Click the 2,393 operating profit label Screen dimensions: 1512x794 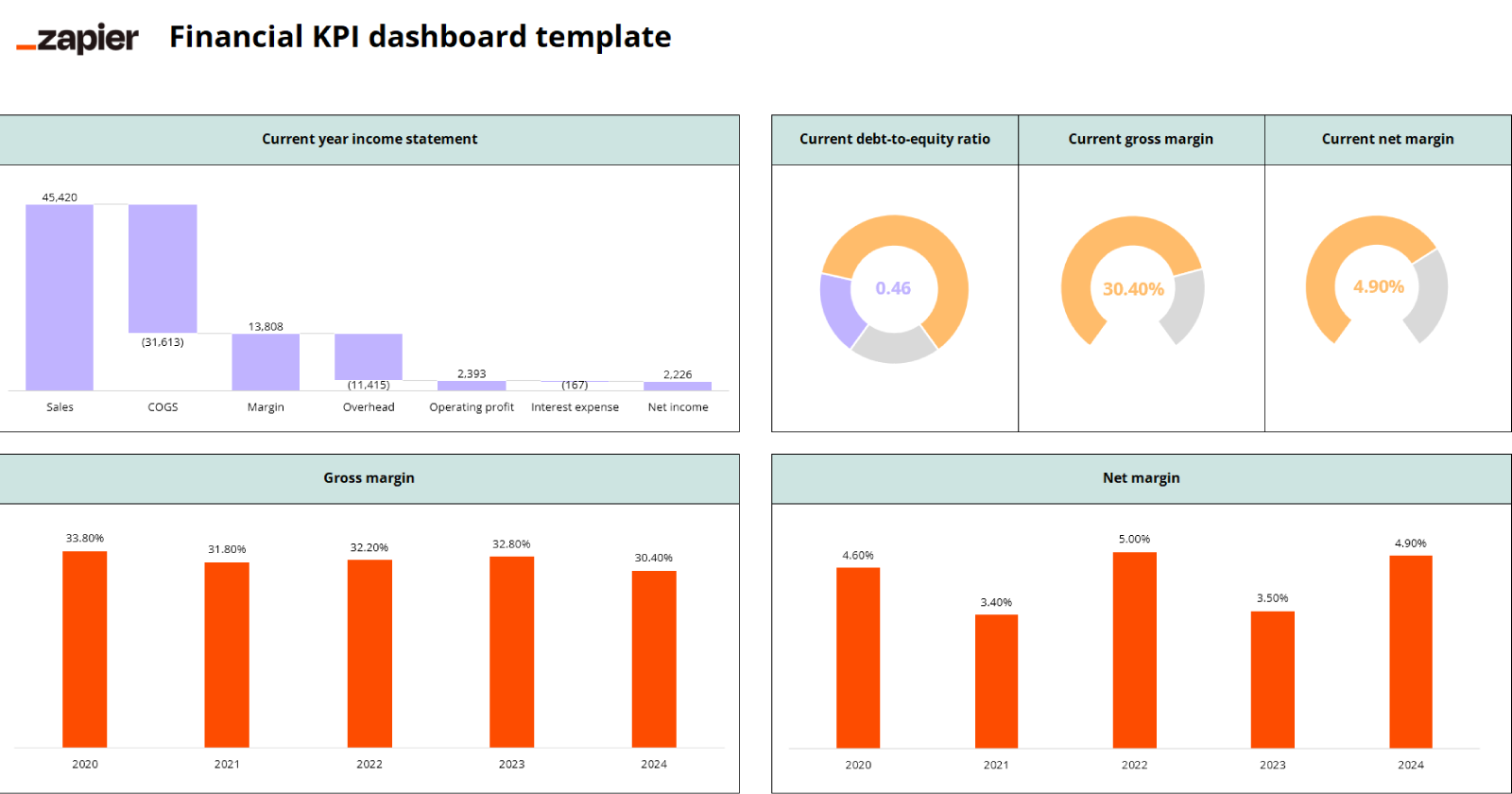(x=472, y=374)
